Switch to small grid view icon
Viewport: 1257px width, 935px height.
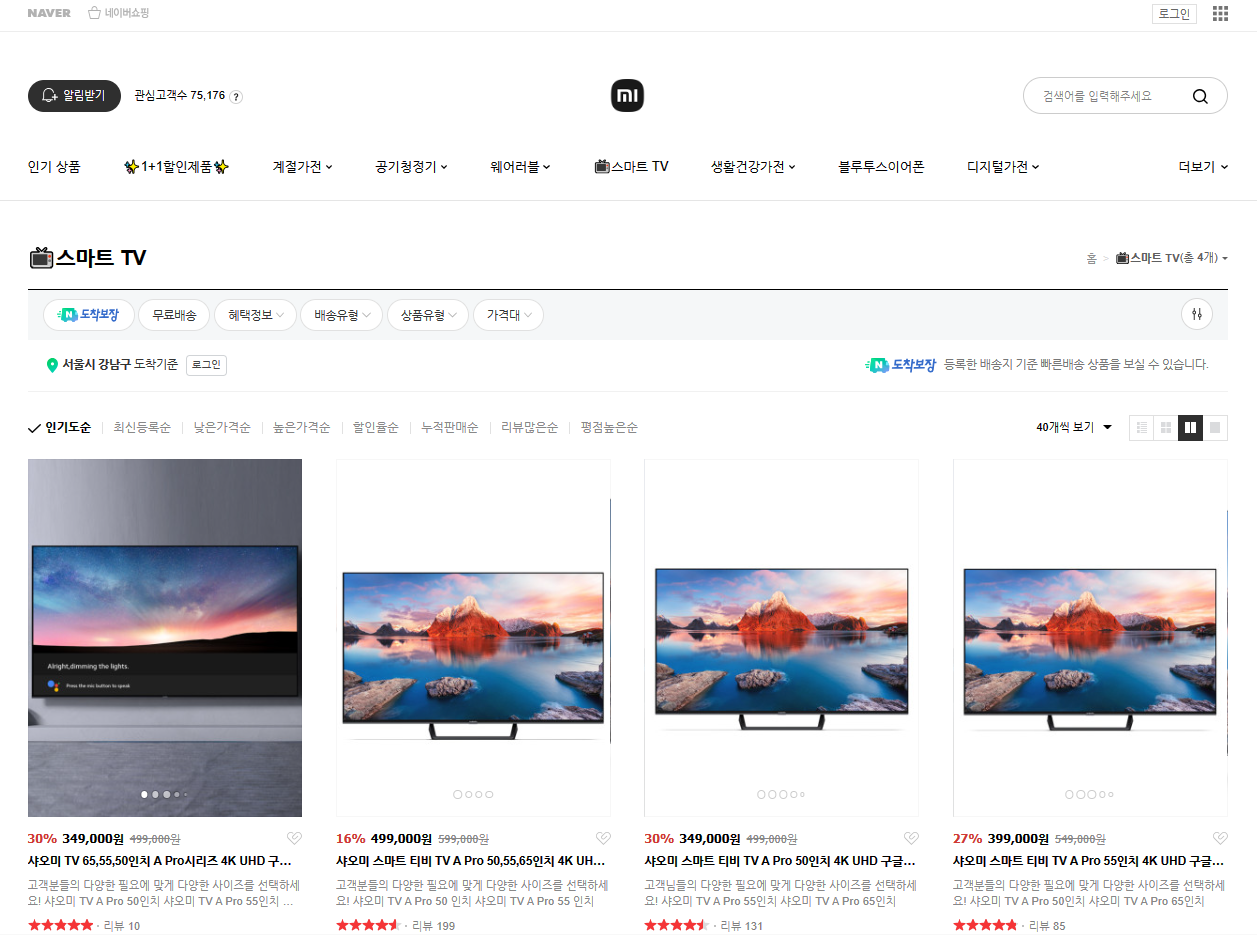[1166, 428]
